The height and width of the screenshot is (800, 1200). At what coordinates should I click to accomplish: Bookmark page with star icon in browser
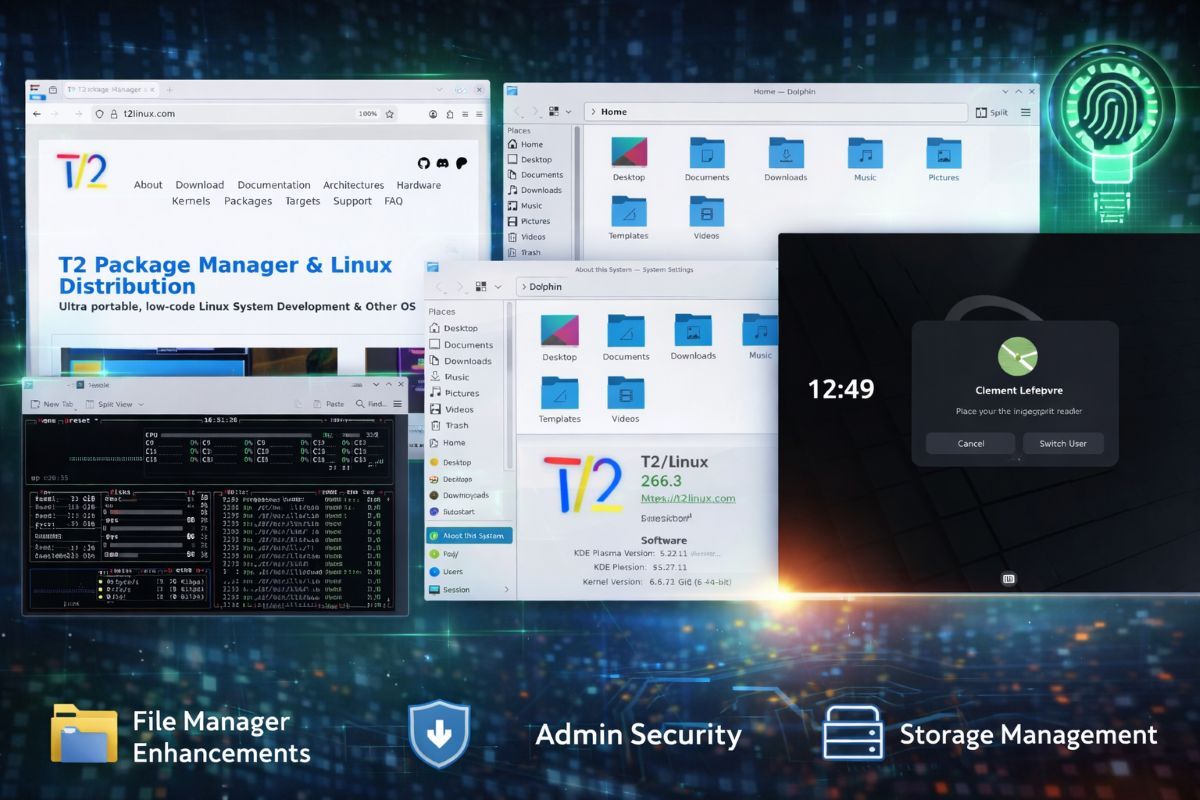click(x=389, y=114)
